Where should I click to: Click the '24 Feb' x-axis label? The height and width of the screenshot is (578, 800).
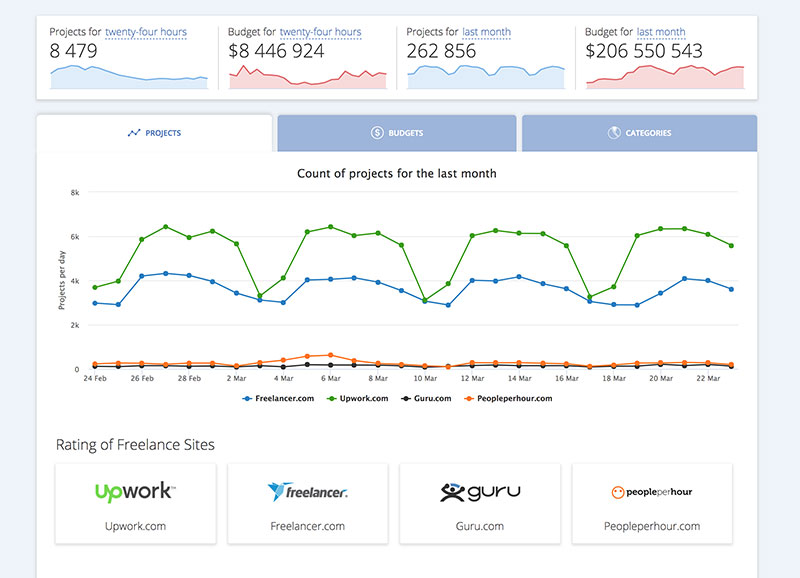(x=95, y=379)
